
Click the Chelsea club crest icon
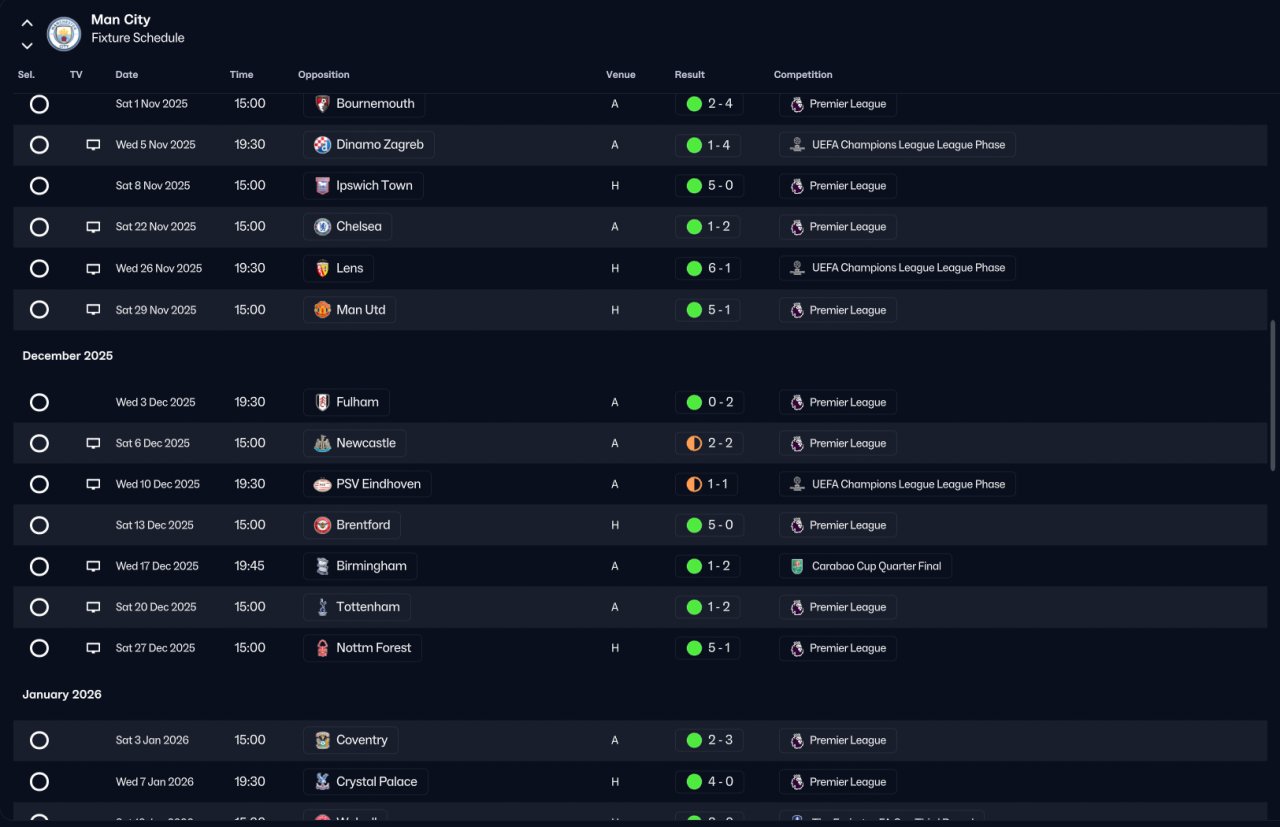[x=322, y=227]
